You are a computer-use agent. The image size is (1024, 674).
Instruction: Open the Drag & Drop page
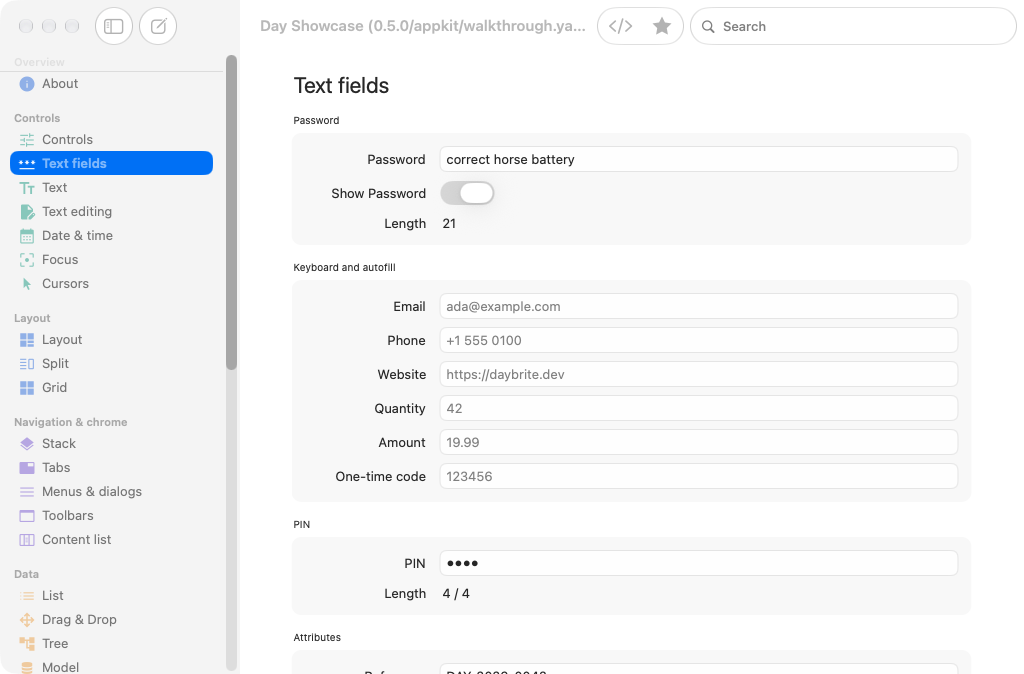click(112, 619)
